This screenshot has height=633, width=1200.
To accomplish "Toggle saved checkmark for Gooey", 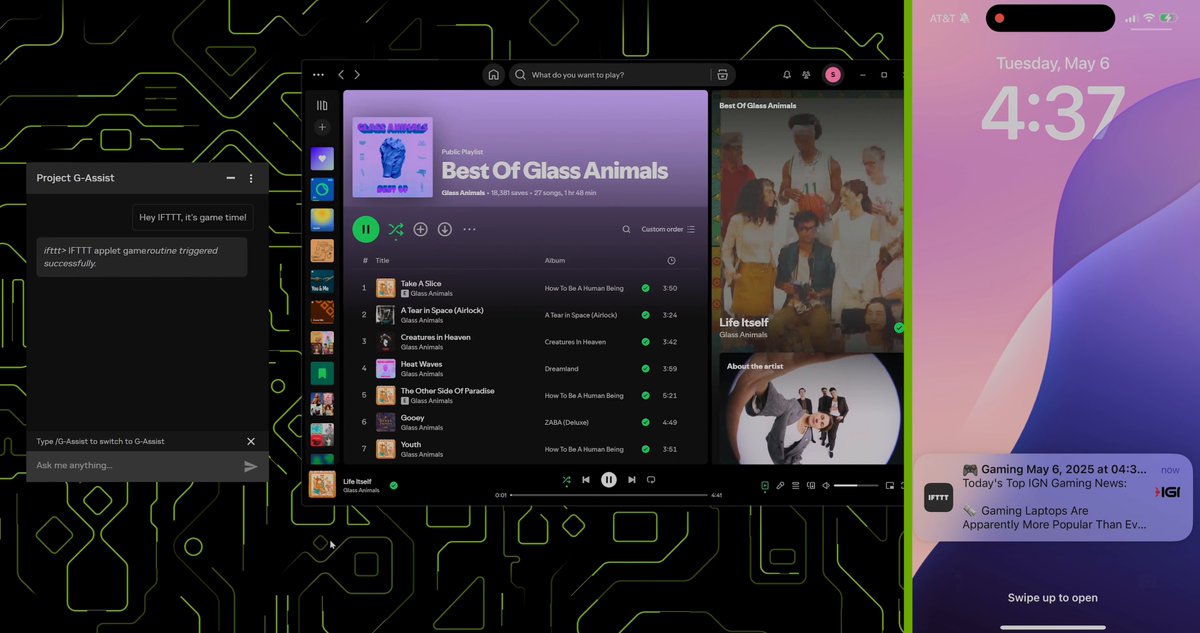I will (x=646, y=423).
